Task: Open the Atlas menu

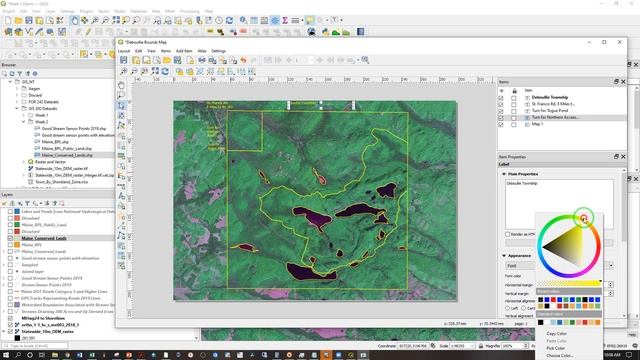Action: (202, 51)
